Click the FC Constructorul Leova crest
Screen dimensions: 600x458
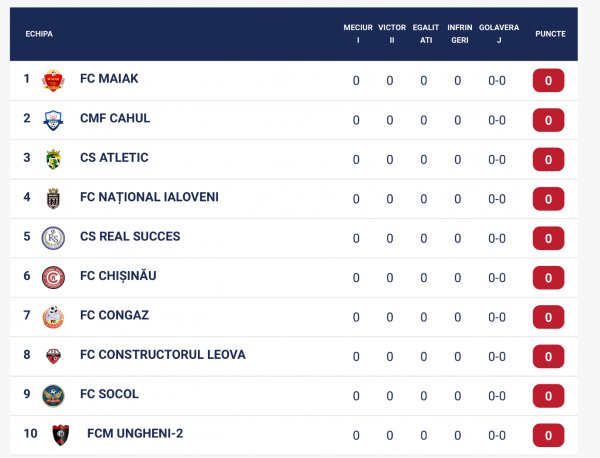coord(53,356)
